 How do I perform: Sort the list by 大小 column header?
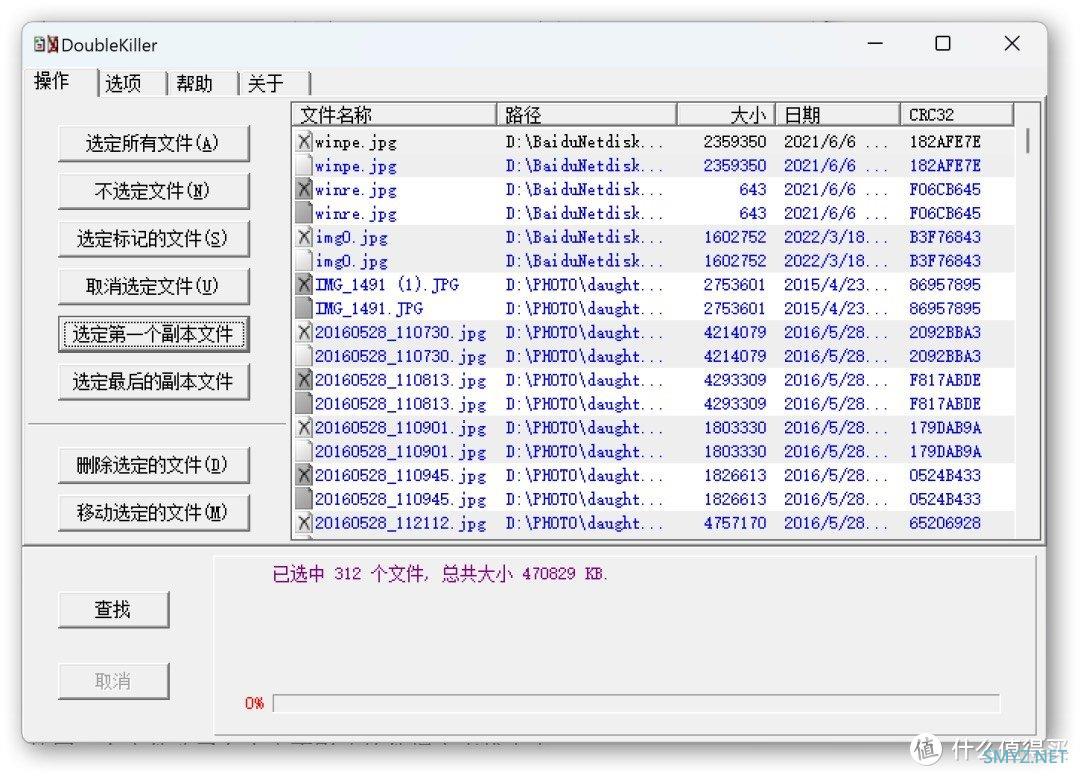[x=727, y=114]
